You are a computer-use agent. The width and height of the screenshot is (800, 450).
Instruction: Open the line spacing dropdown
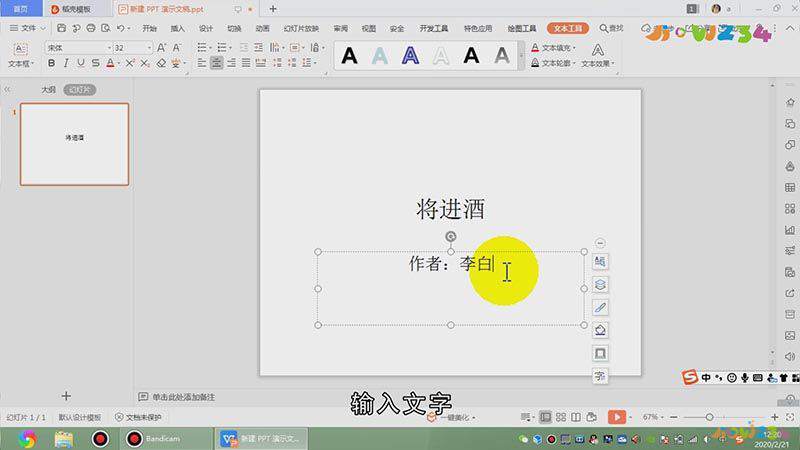[309, 63]
